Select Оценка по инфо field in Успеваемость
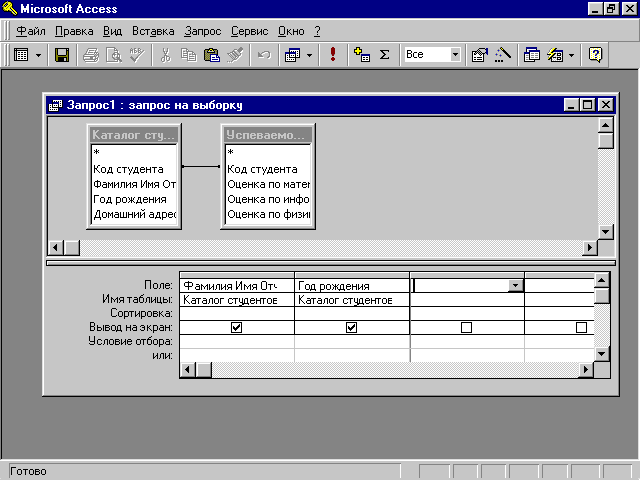 pyautogui.click(x=268, y=199)
